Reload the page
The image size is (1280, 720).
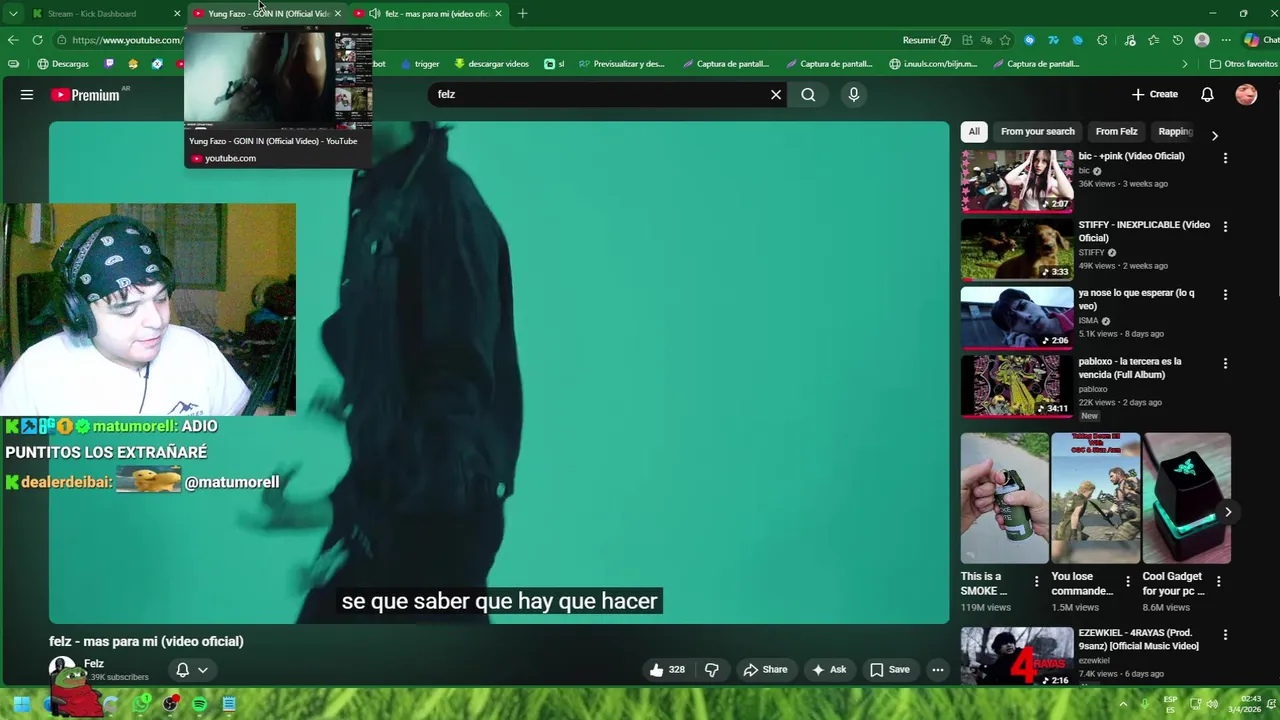37,40
